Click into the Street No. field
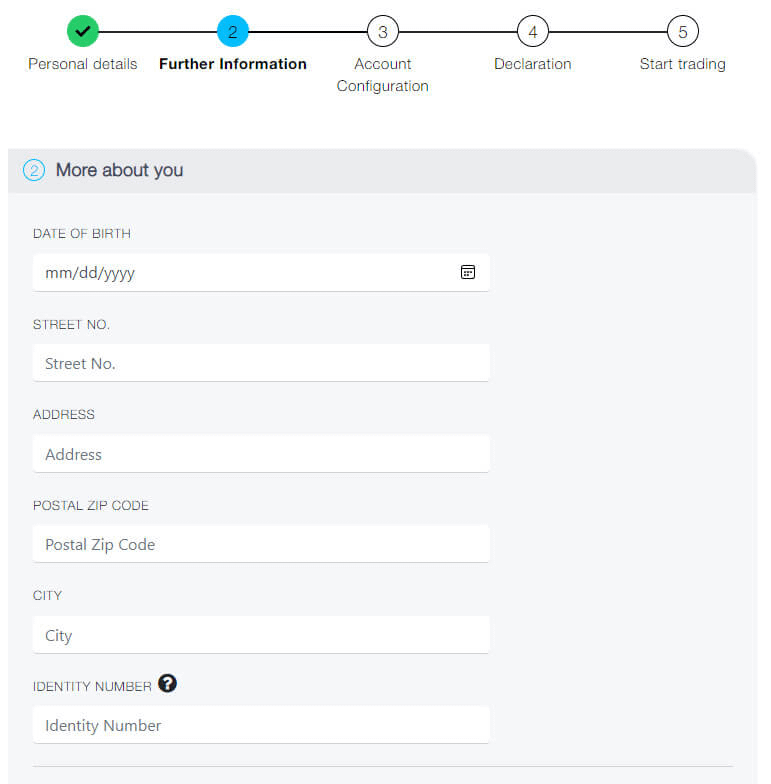The image size is (771, 784). (260, 363)
